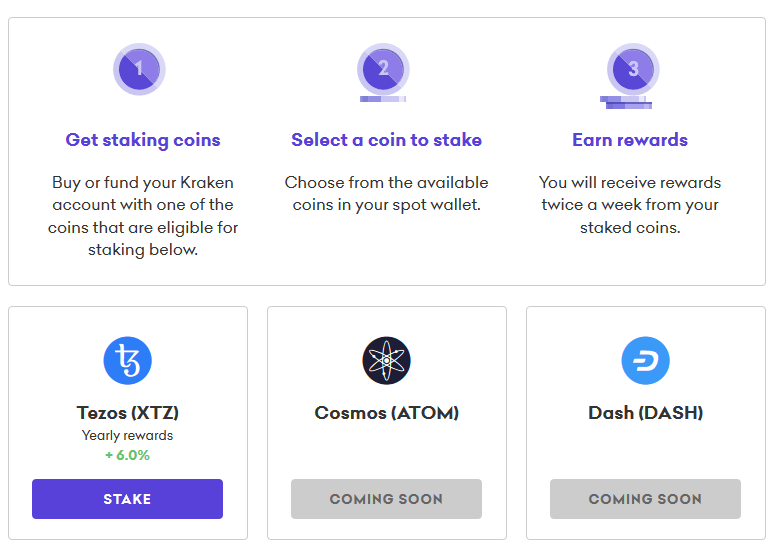Click Cosmos COMING SOON button
The width and height of the screenshot is (783, 549).
(387, 499)
